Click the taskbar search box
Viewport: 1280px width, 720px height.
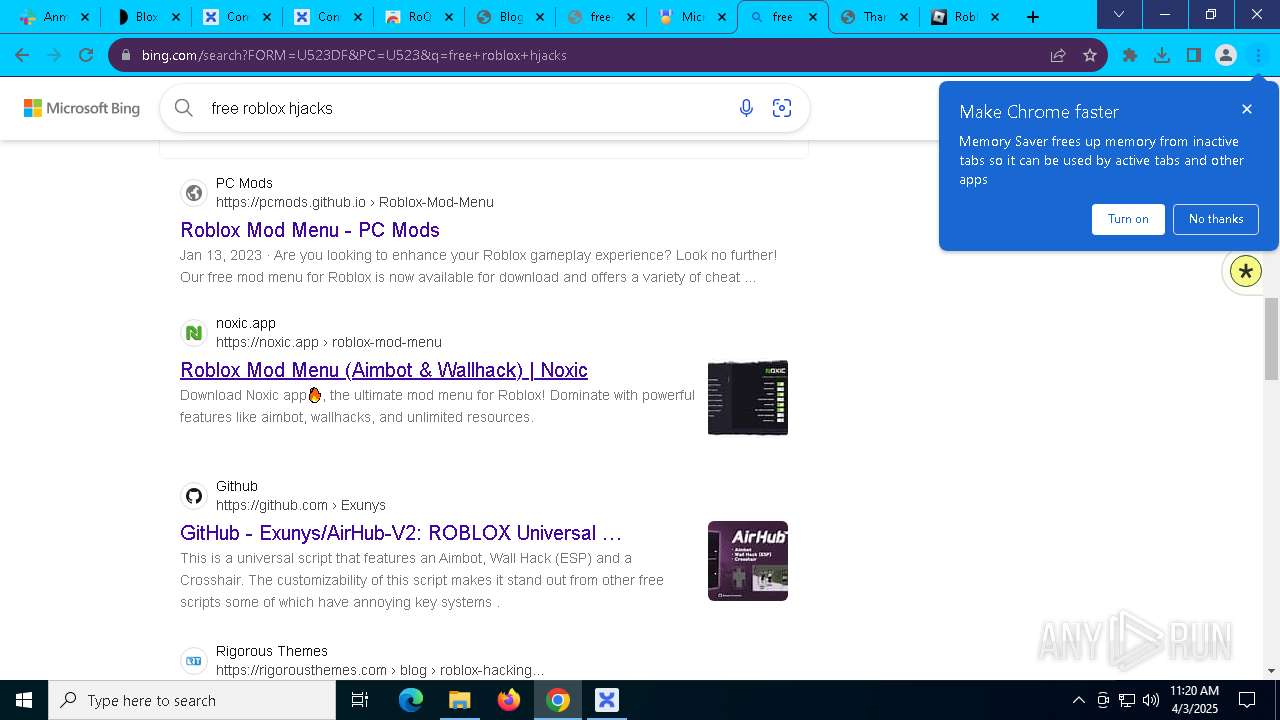192,700
